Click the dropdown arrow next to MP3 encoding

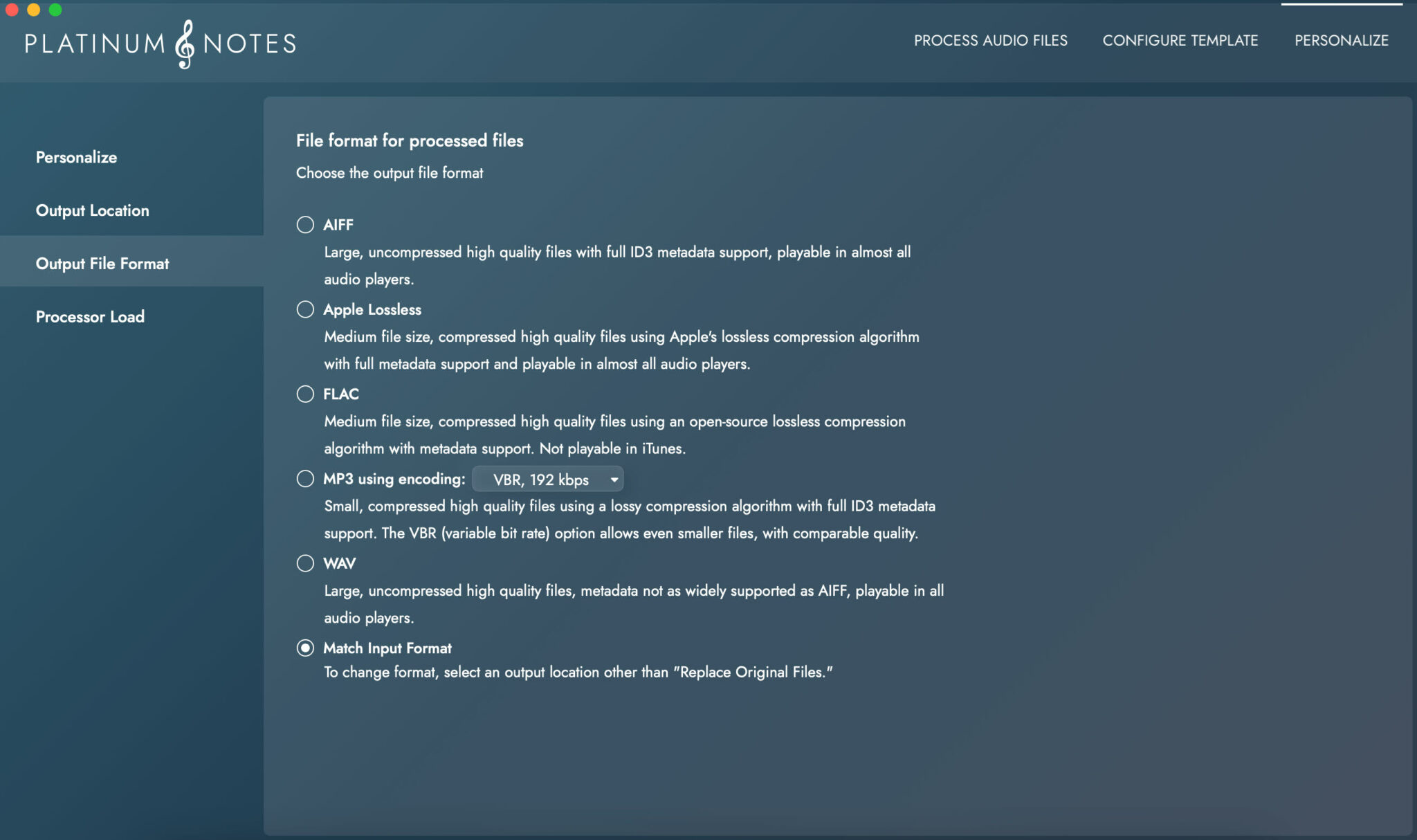tap(613, 479)
